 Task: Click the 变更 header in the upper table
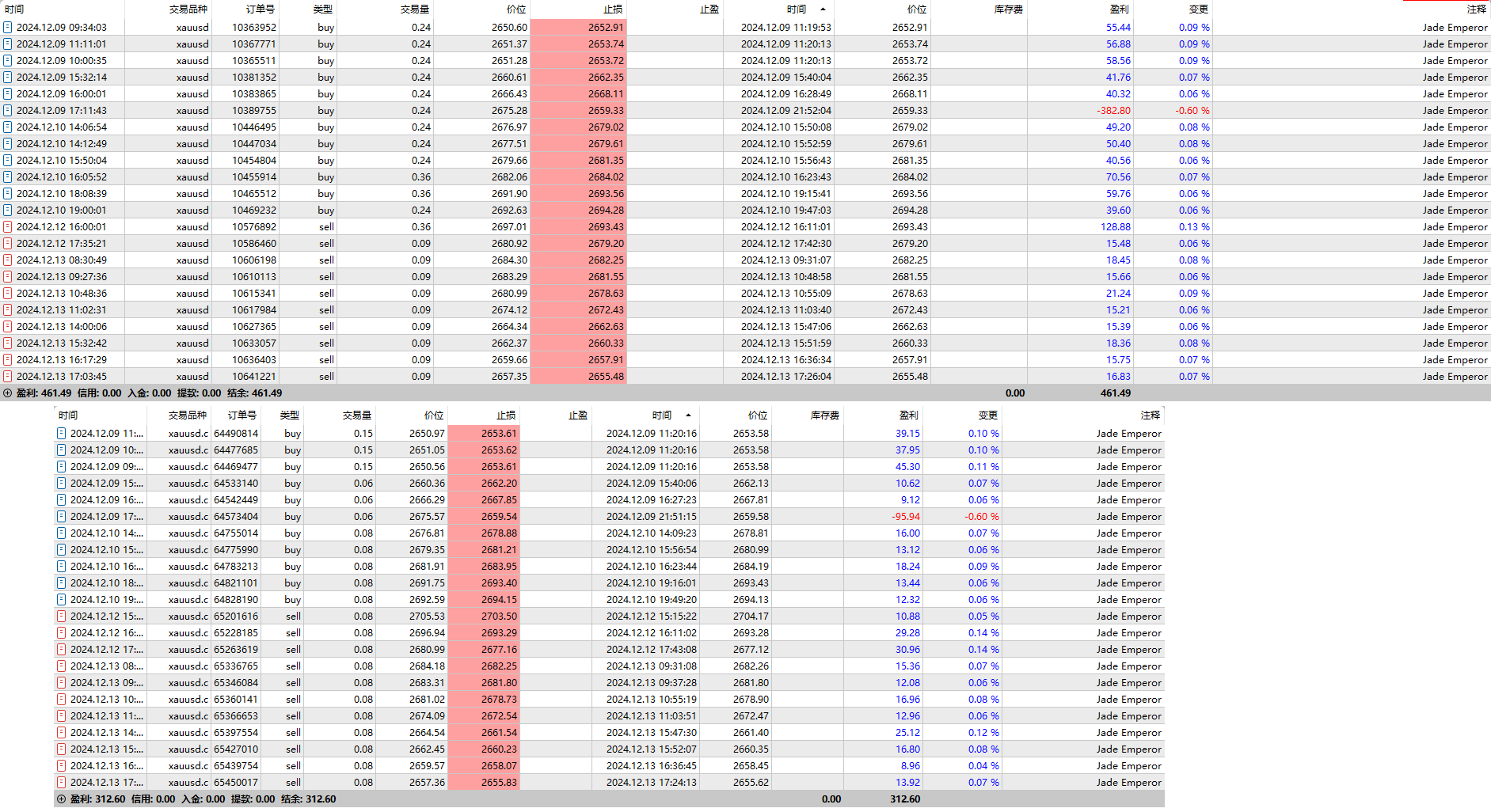pyautogui.click(x=1199, y=9)
